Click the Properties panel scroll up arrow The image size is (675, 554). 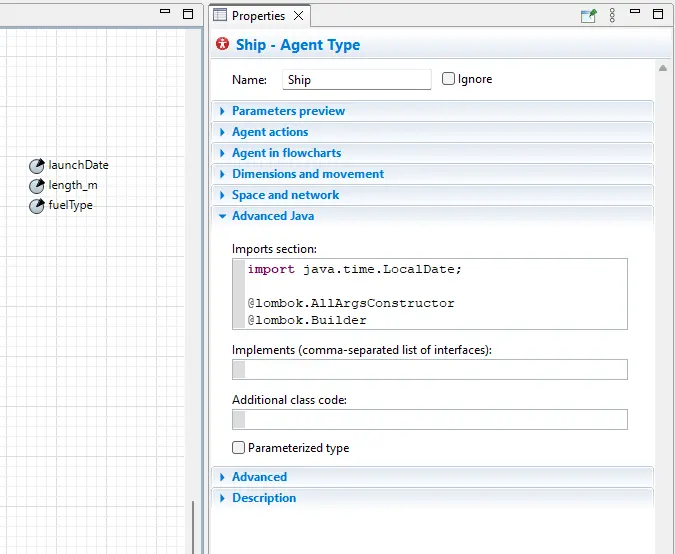point(663,68)
